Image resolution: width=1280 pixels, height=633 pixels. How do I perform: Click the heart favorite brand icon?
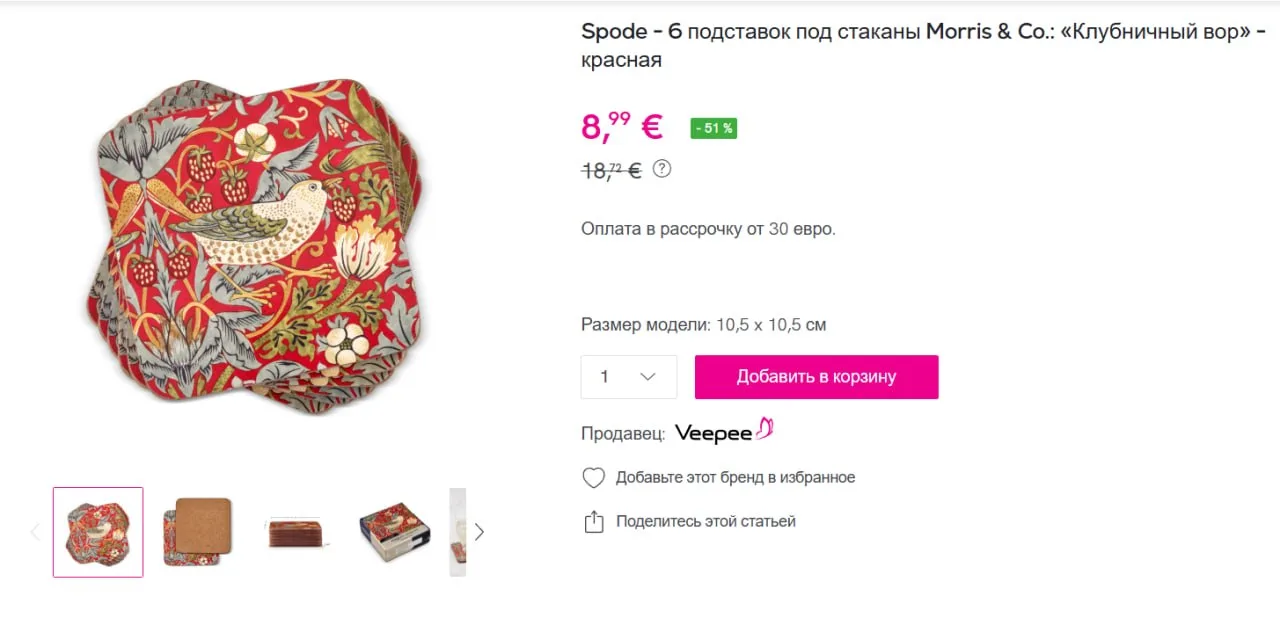tap(594, 478)
